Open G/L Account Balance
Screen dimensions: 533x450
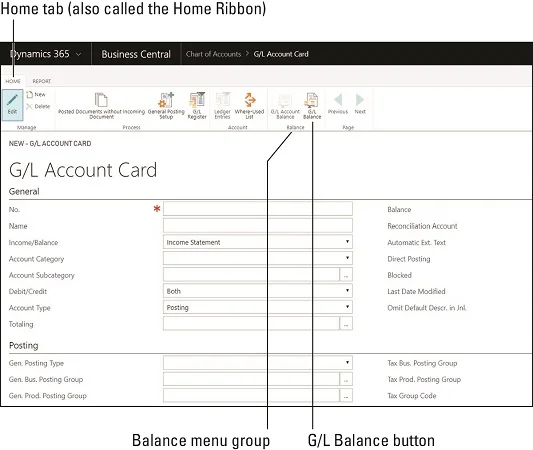285,105
